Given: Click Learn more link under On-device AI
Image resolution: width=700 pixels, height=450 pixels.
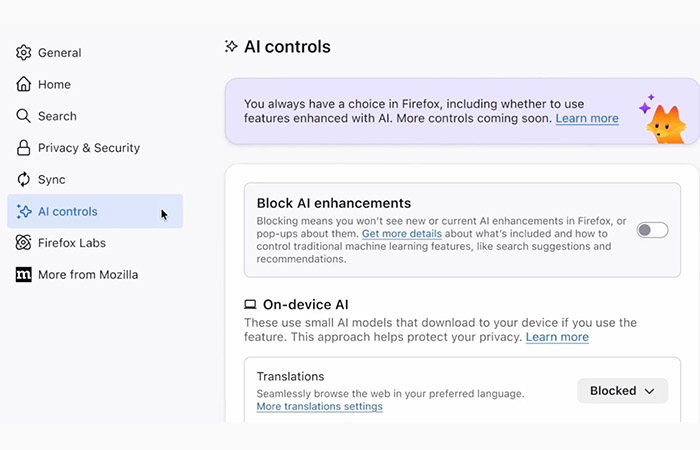Looking at the screenshot, I should [x=557, y=337].
